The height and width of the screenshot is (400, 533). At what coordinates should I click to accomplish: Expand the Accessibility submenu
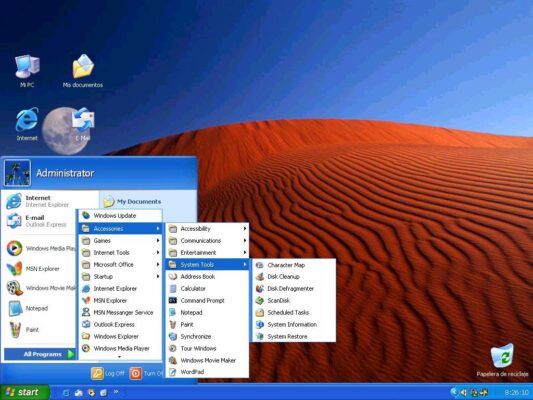pyautogui.click(x=207, y=228)
